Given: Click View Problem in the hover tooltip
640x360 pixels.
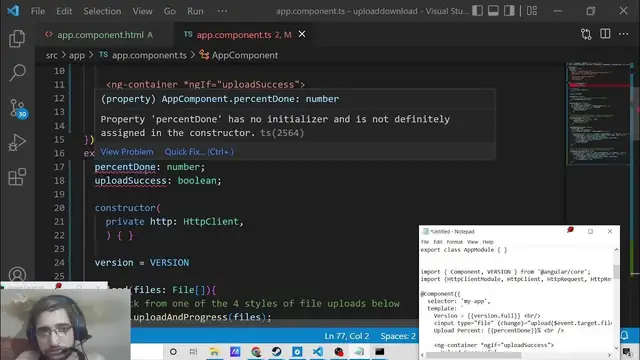Looking at the screenshot, I should [127, 151].
